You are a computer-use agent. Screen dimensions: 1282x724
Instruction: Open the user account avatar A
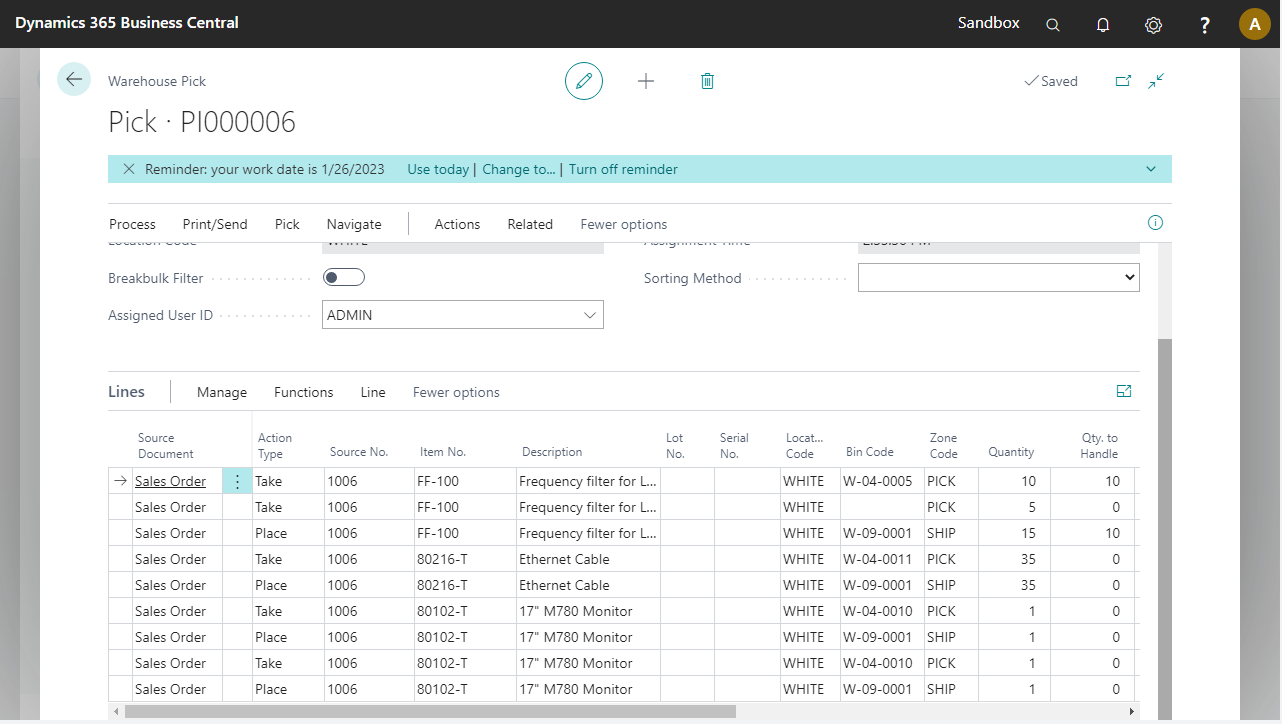pos(1254,24)
